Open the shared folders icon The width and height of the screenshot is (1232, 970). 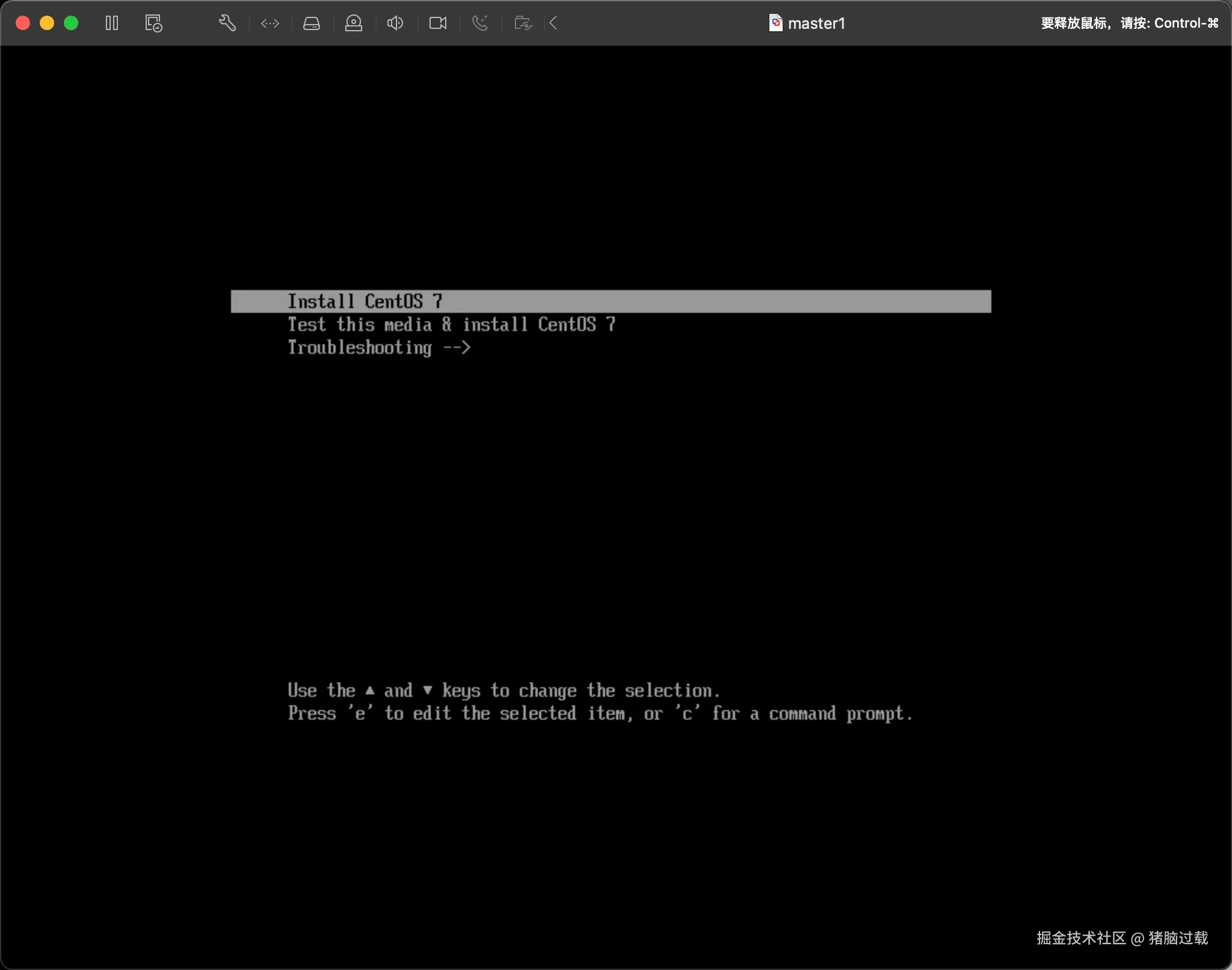(x=523, y=23)
